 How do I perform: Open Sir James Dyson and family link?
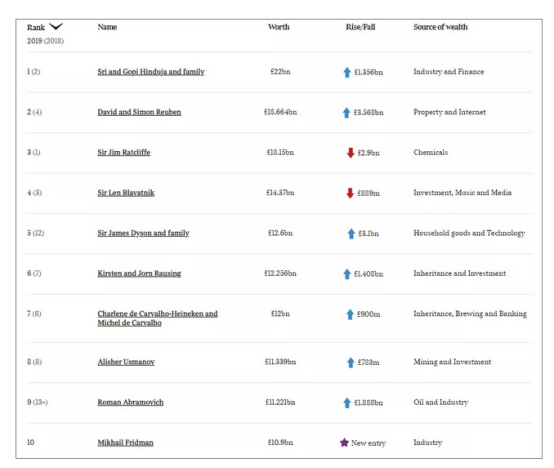(x=143, y=233)
